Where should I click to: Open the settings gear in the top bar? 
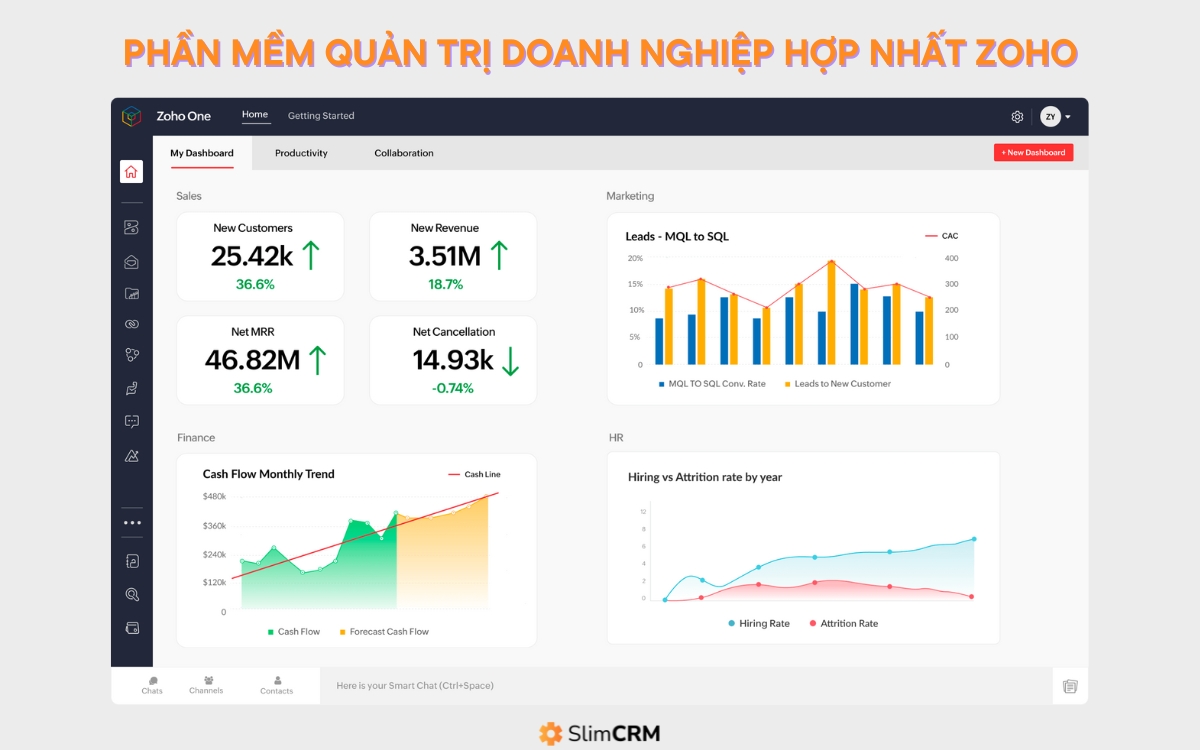tap(1017, 117)
